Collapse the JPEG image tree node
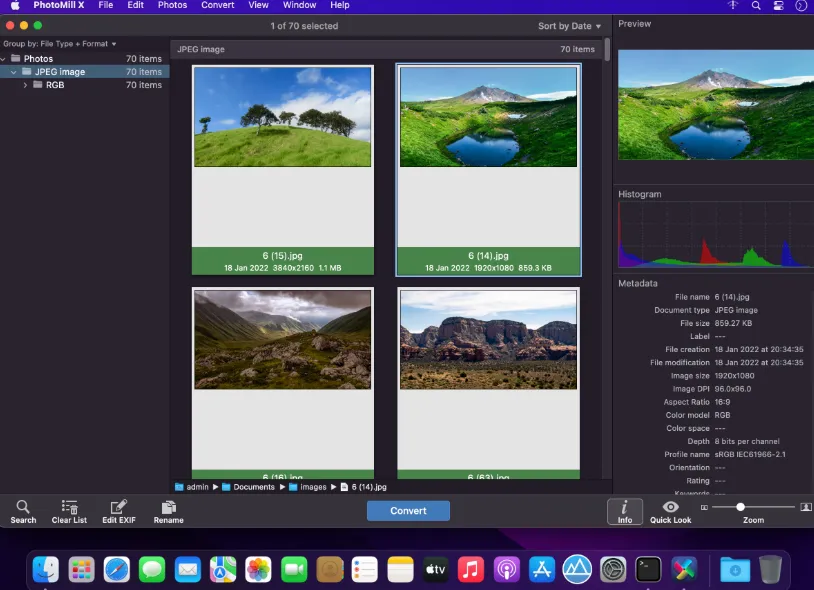This screenshot has width=814, height=590. coord(13,72)
